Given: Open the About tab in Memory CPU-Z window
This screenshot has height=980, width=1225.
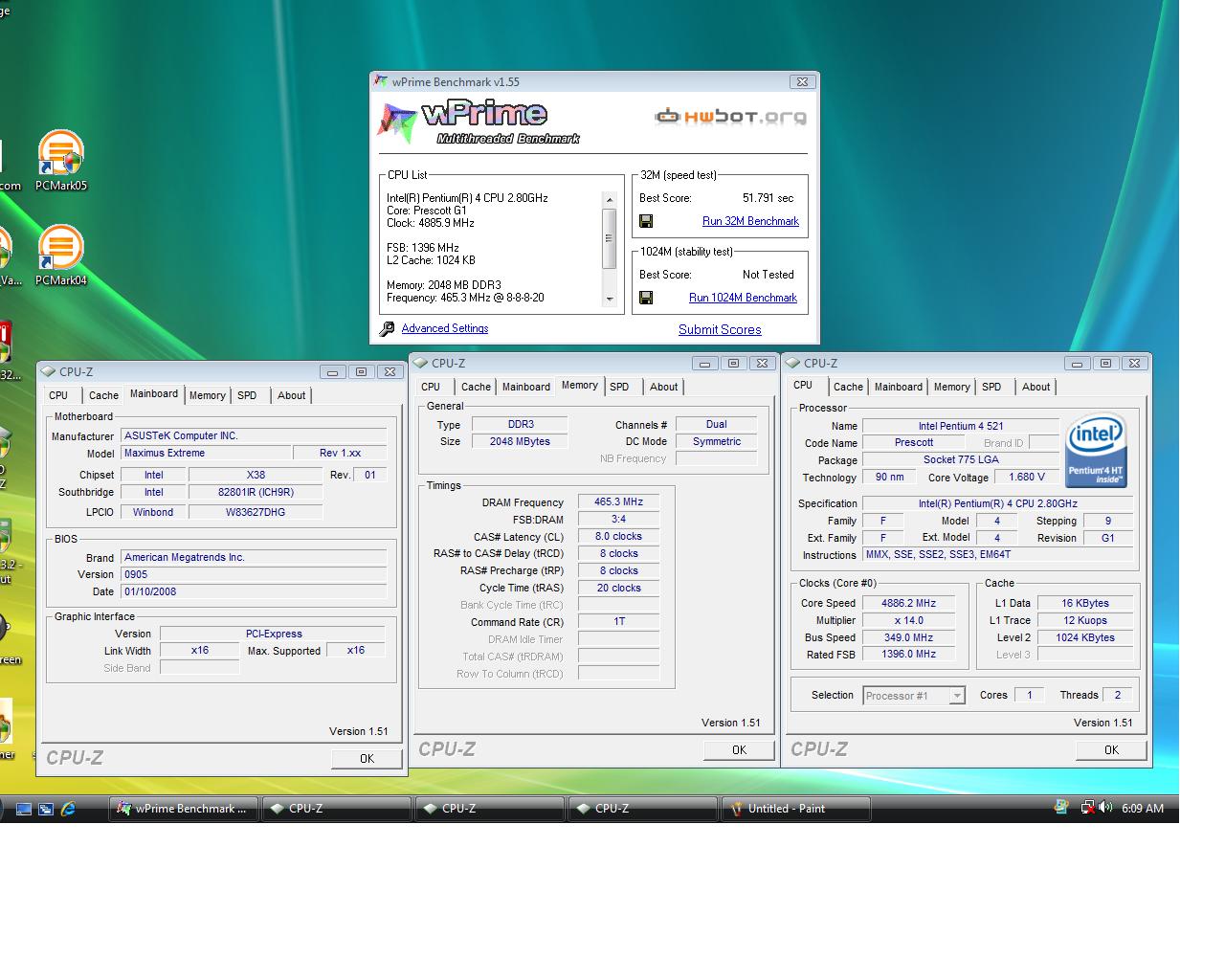Looking at the screenshot, I should tap(664, 387).
